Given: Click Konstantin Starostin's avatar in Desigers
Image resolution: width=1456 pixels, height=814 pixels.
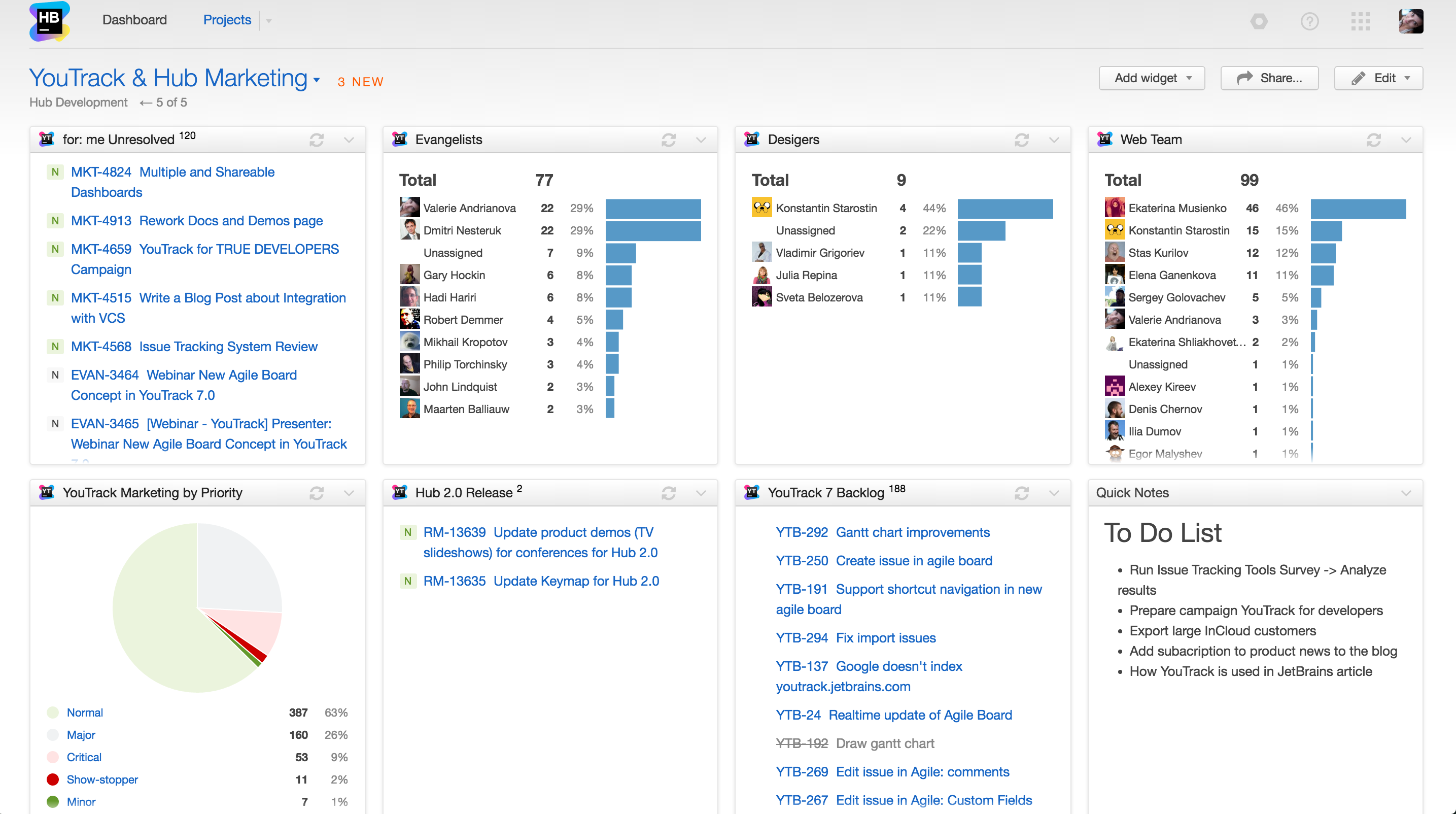Looking at the screenshot, I should [761, 208].
